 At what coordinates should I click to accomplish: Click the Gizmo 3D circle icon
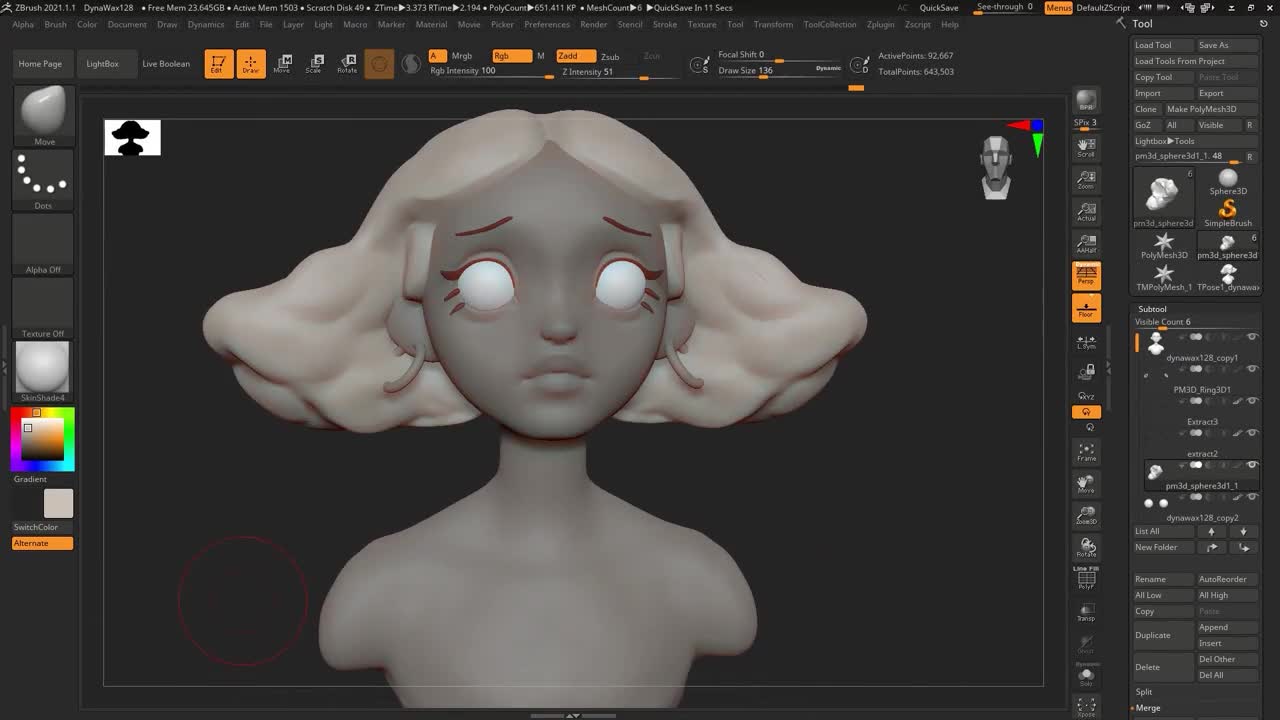pos(379,64)
